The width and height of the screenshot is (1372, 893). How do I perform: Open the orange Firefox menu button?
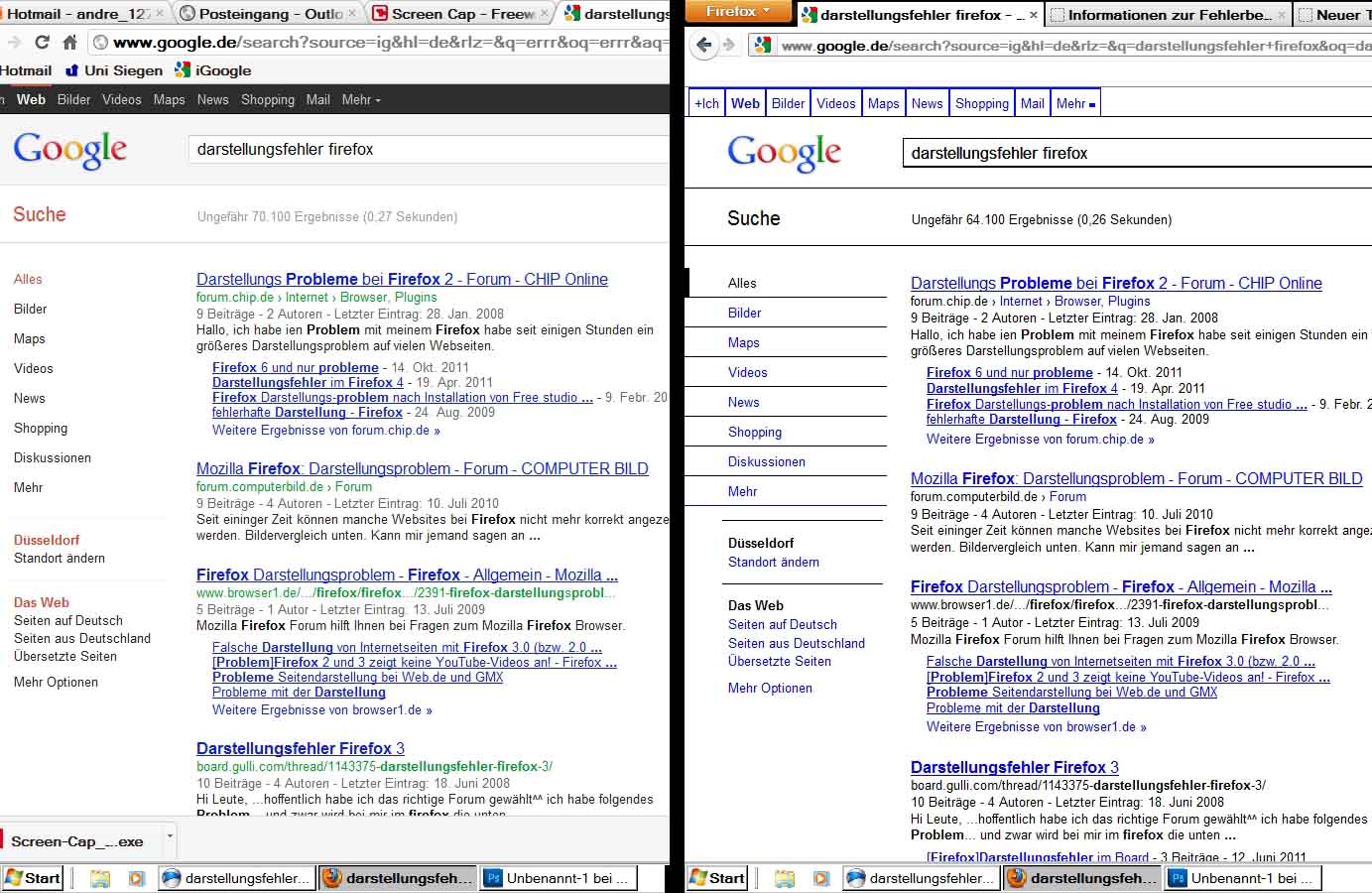[738, 12]
